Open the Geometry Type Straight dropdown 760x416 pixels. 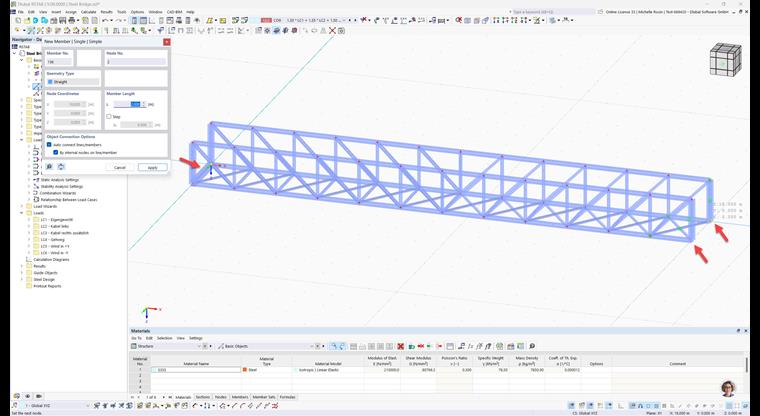(x=73, y=82)
